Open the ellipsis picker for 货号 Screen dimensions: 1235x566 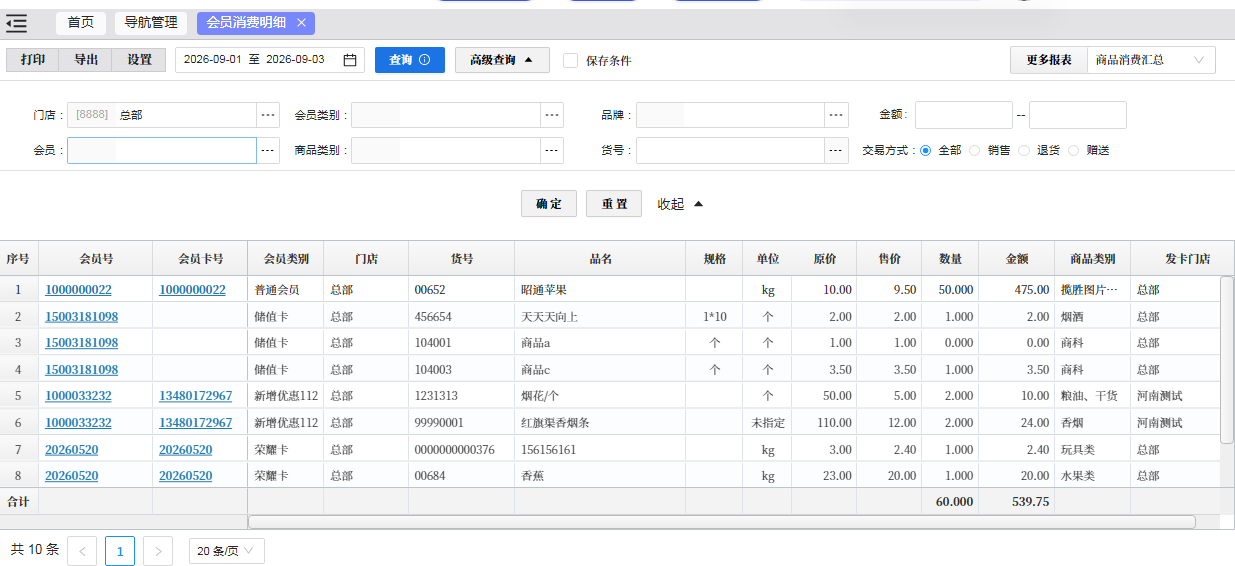[837, 151]
